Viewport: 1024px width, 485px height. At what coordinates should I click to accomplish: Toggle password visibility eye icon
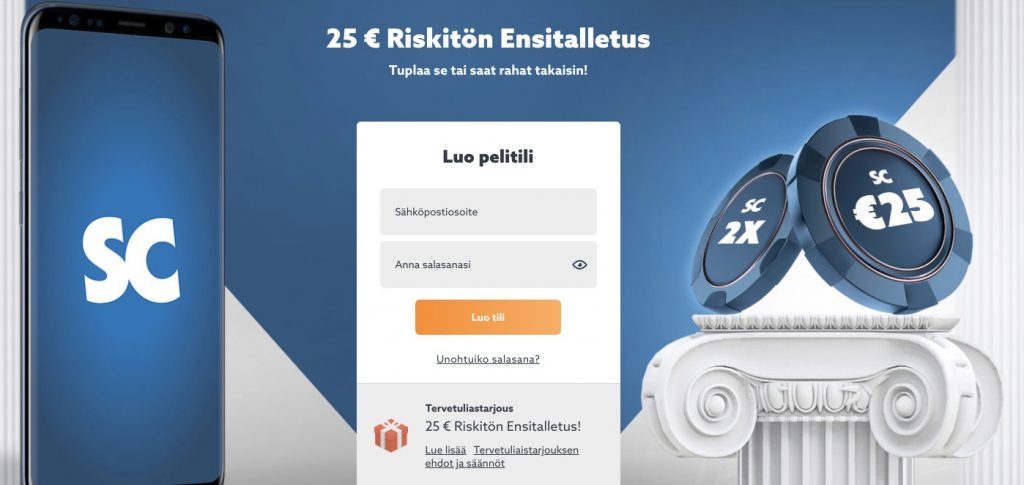point(579,265)
